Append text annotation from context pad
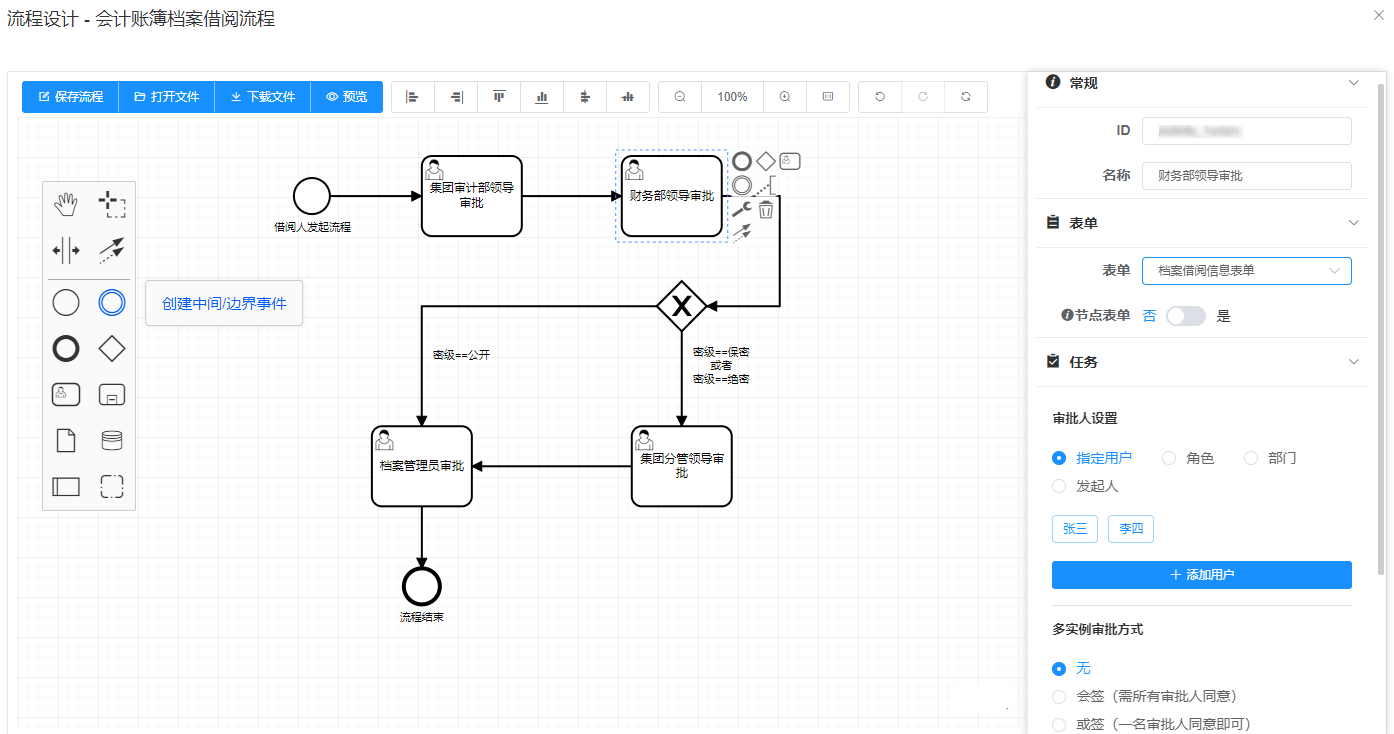Image resolution: width=1394 pixels, height=734 pixels. pyautogui.click(x=766, y=185)
